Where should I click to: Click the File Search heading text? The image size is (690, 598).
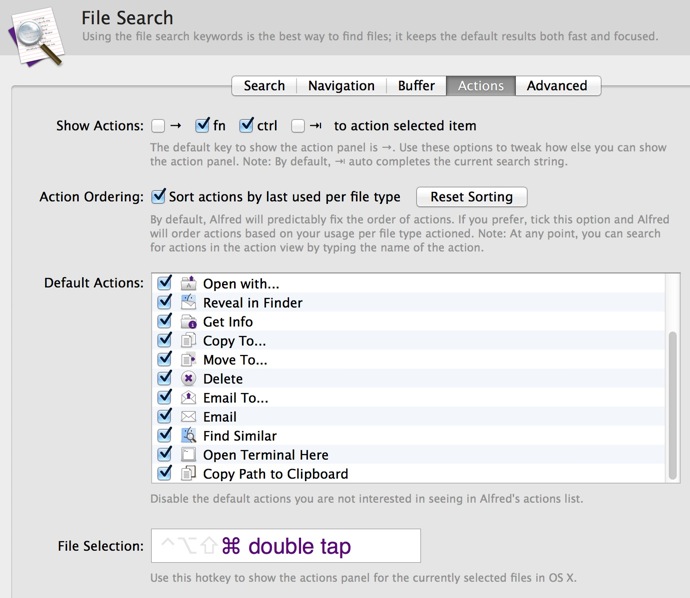[x=127, y=18]
